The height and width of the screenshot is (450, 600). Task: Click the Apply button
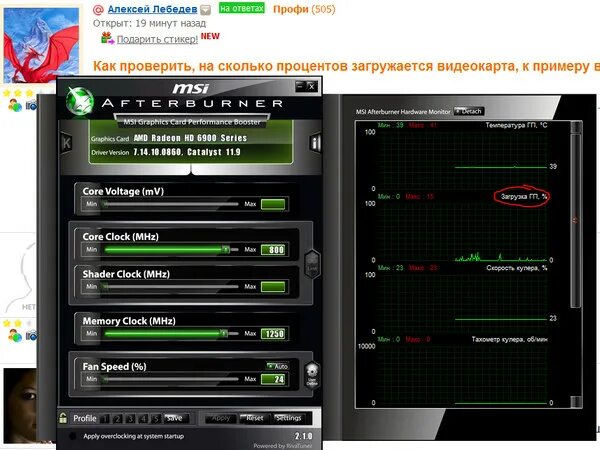[220, 418]
